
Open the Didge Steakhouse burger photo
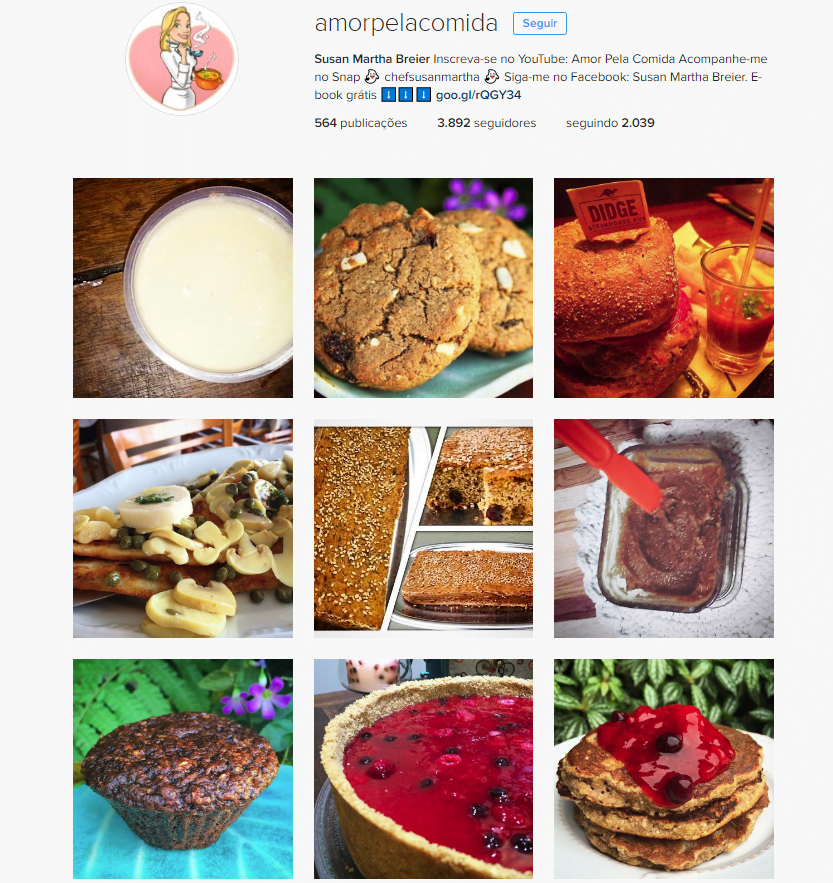click(x=664, y=288)
